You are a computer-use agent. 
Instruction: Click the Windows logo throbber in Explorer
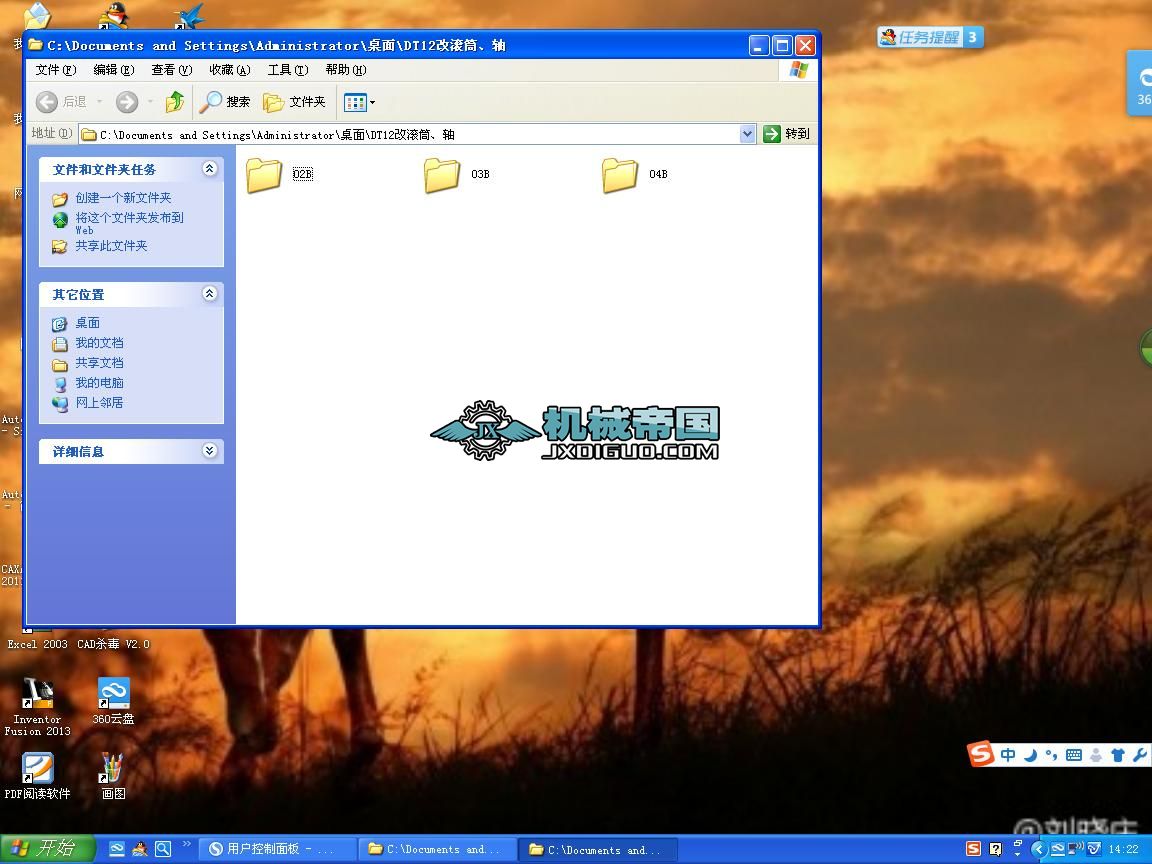[x=799, y=70]
